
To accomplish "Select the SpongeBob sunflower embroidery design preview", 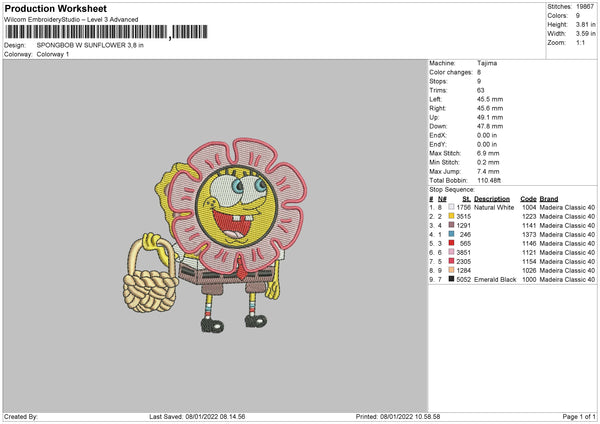I will coord(215,235).
